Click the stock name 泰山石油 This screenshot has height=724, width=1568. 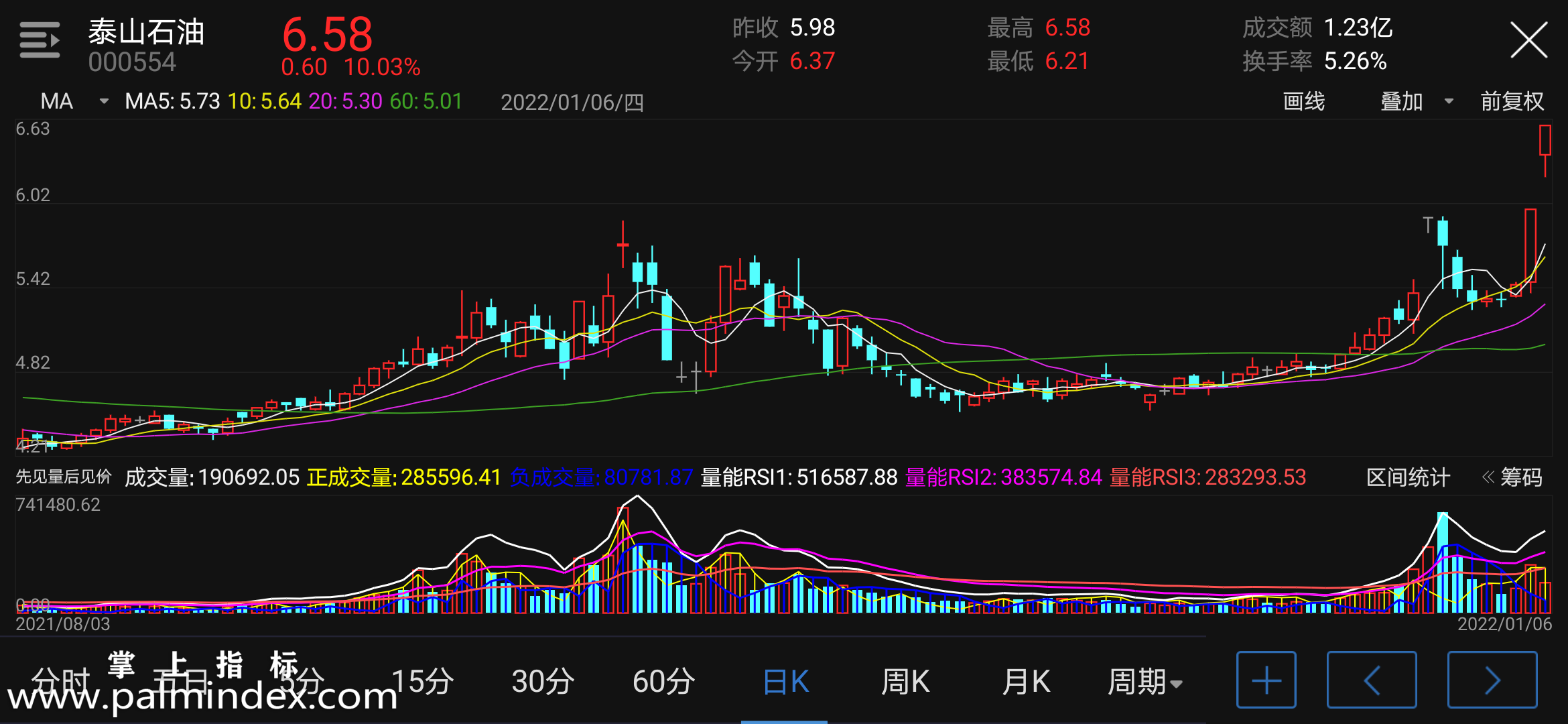coord(146,32)
